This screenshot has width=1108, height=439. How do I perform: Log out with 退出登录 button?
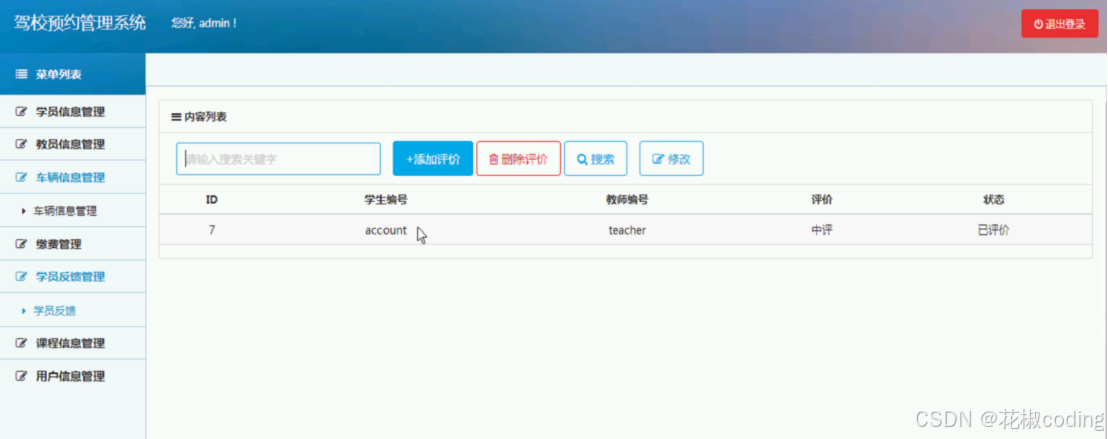1059,24
